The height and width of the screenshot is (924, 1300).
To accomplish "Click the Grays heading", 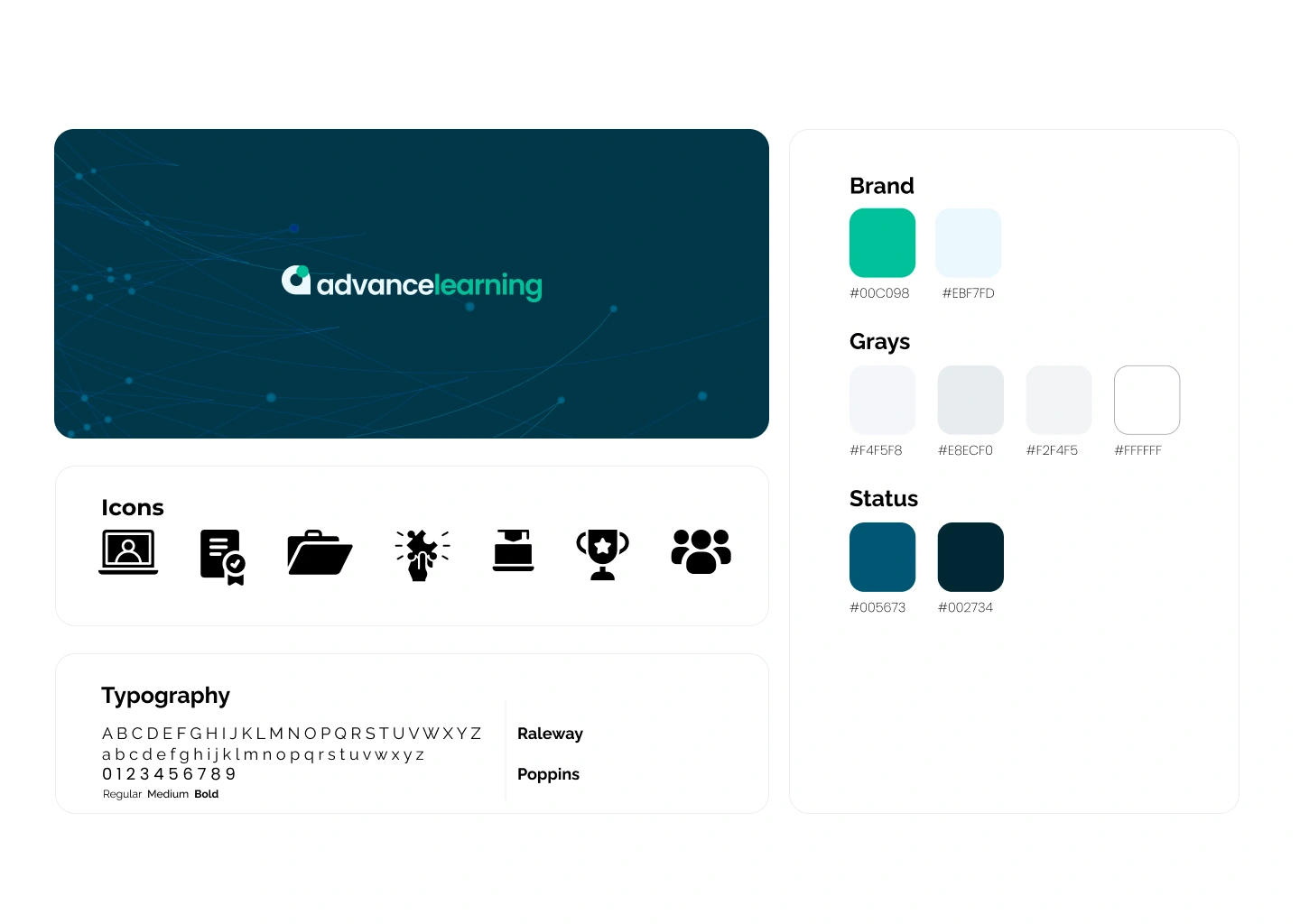I will tap(879, 342).
